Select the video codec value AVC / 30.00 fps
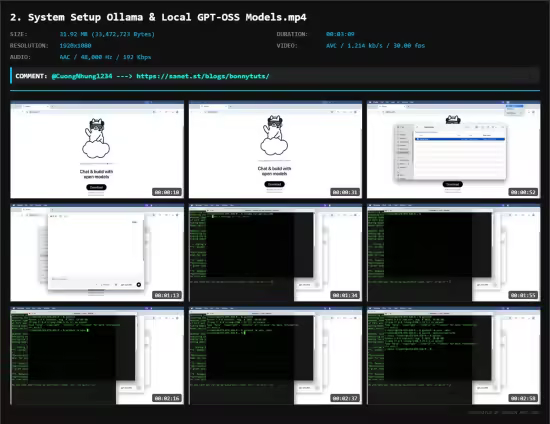Screen dimensions: 550x424 click(x=375, y=46)
